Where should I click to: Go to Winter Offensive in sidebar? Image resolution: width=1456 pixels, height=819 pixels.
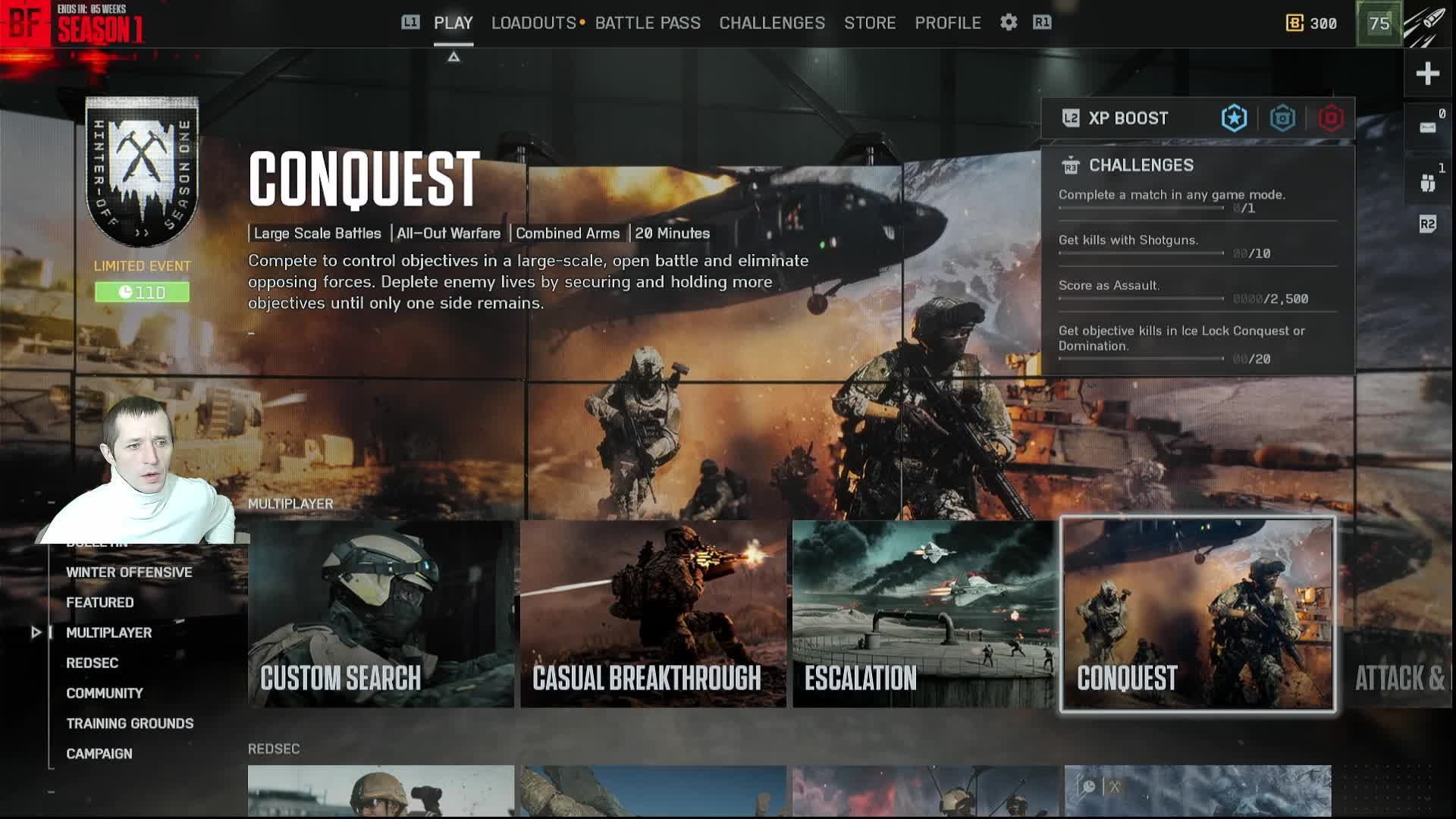(x=129, y=572)
